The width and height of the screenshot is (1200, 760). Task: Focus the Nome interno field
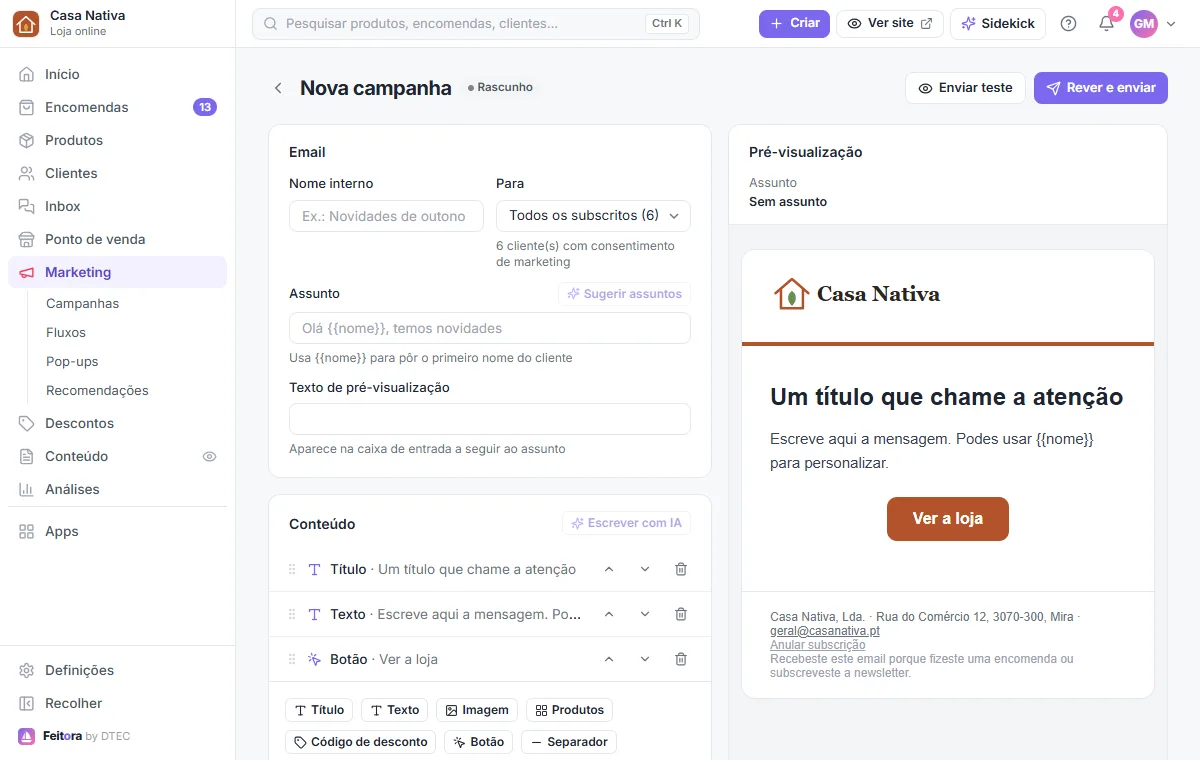point(384,216)
